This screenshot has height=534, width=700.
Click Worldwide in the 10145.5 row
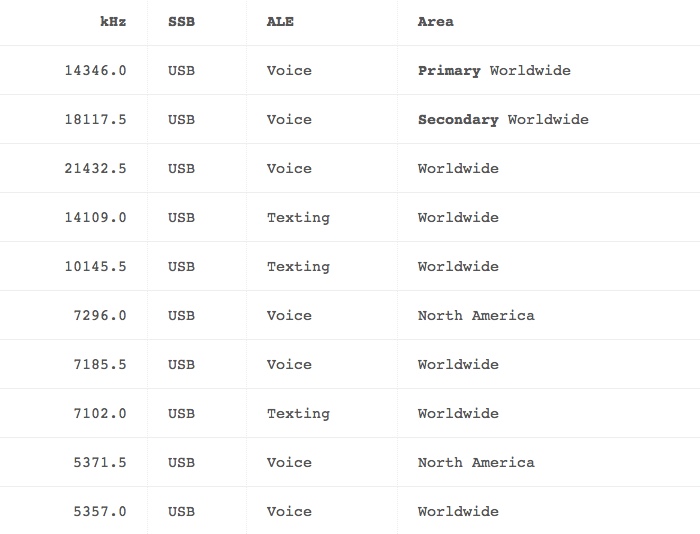(x=458, y=267)
